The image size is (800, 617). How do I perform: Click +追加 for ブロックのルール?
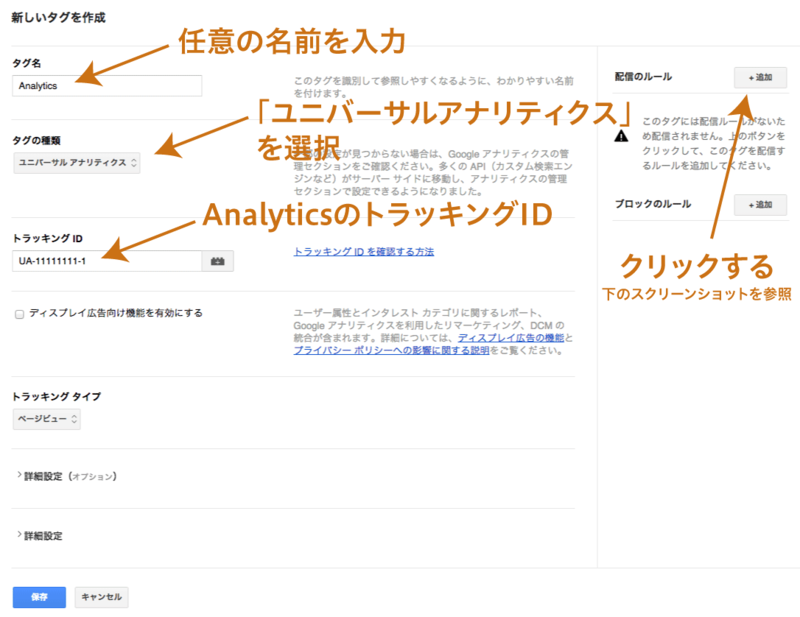pos(760,205)
